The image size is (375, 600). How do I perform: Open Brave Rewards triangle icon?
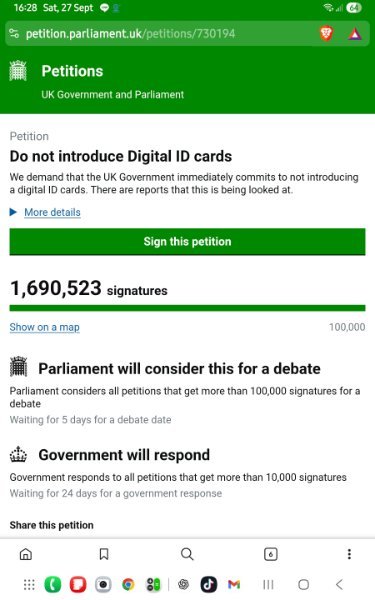coord(355,34)
